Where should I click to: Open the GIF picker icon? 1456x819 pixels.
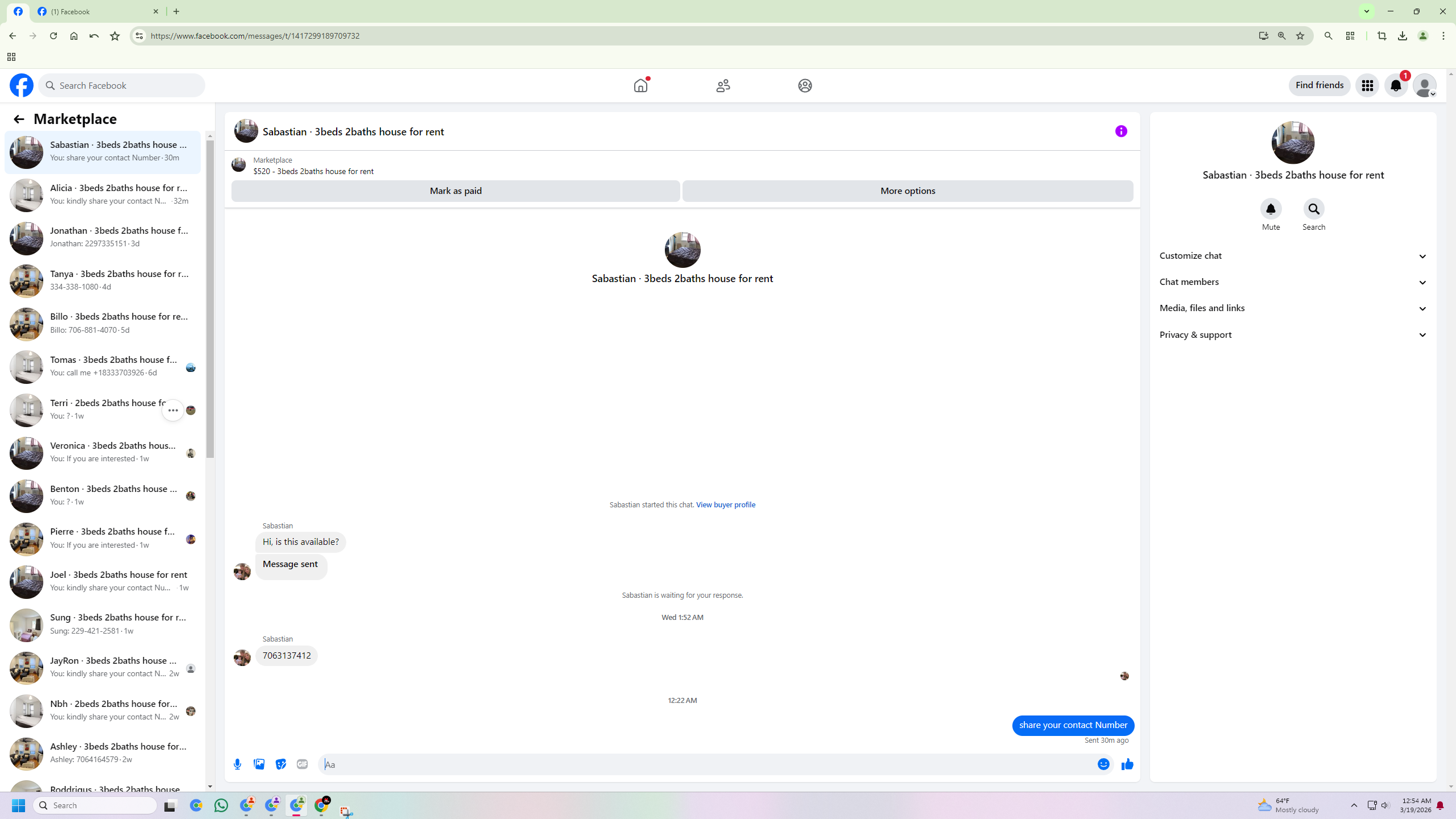pyautogui.click(x=302, y=764)
